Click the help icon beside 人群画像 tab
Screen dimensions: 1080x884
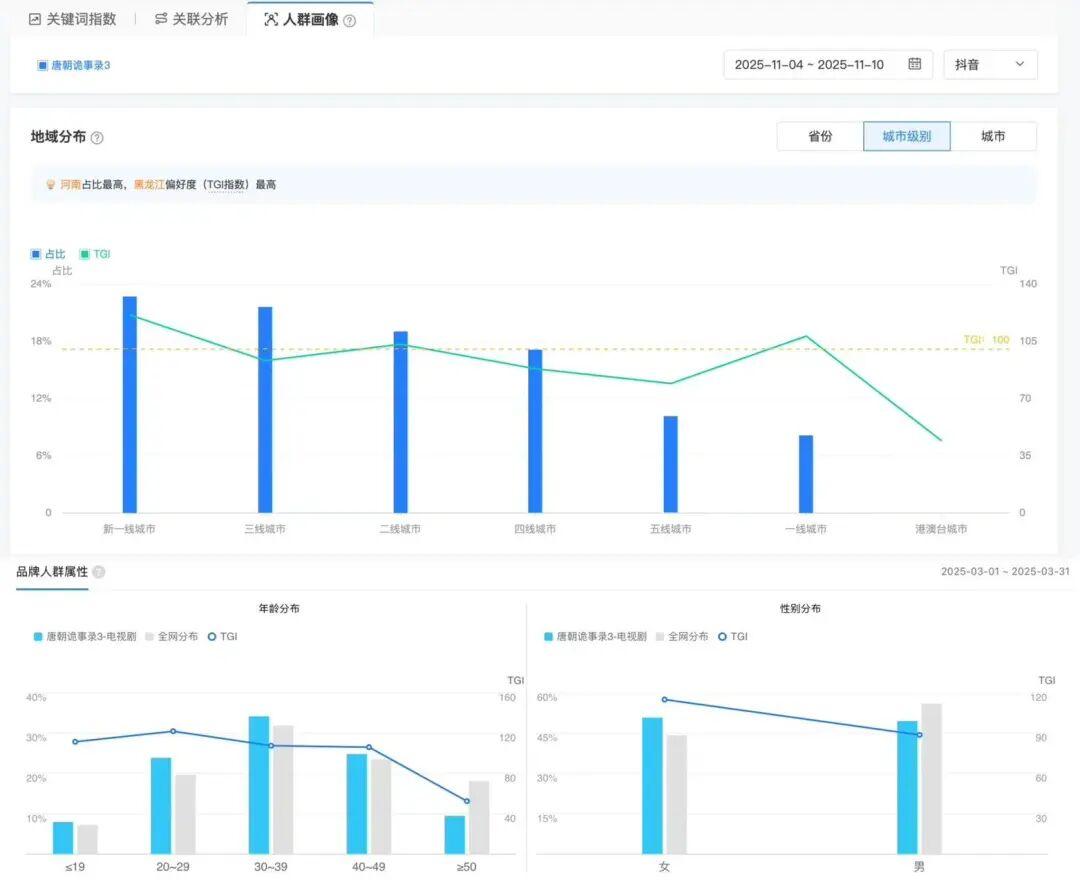click(x=349, y=20)
